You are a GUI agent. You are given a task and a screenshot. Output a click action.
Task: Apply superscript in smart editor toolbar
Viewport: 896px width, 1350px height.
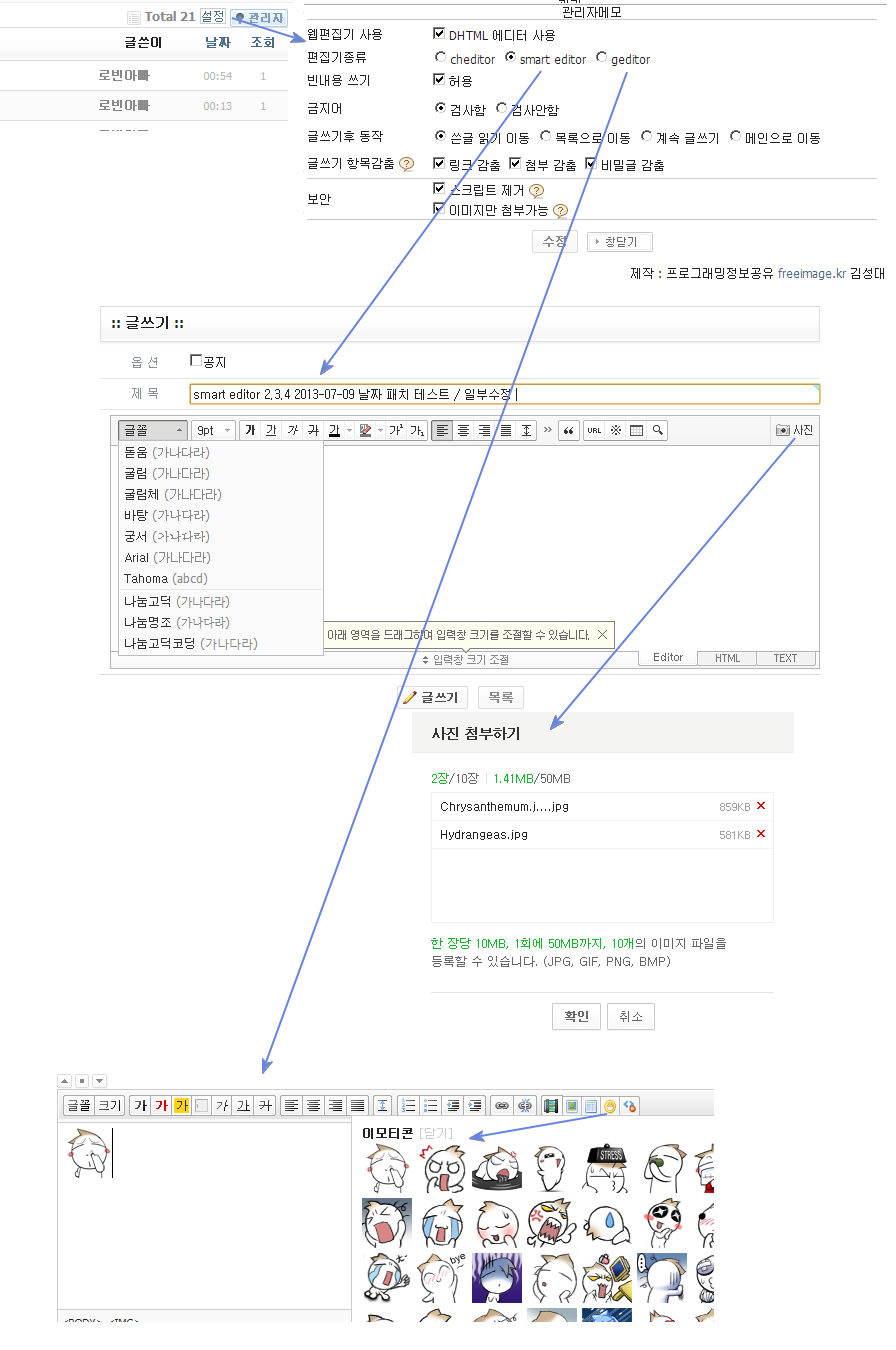395,430
